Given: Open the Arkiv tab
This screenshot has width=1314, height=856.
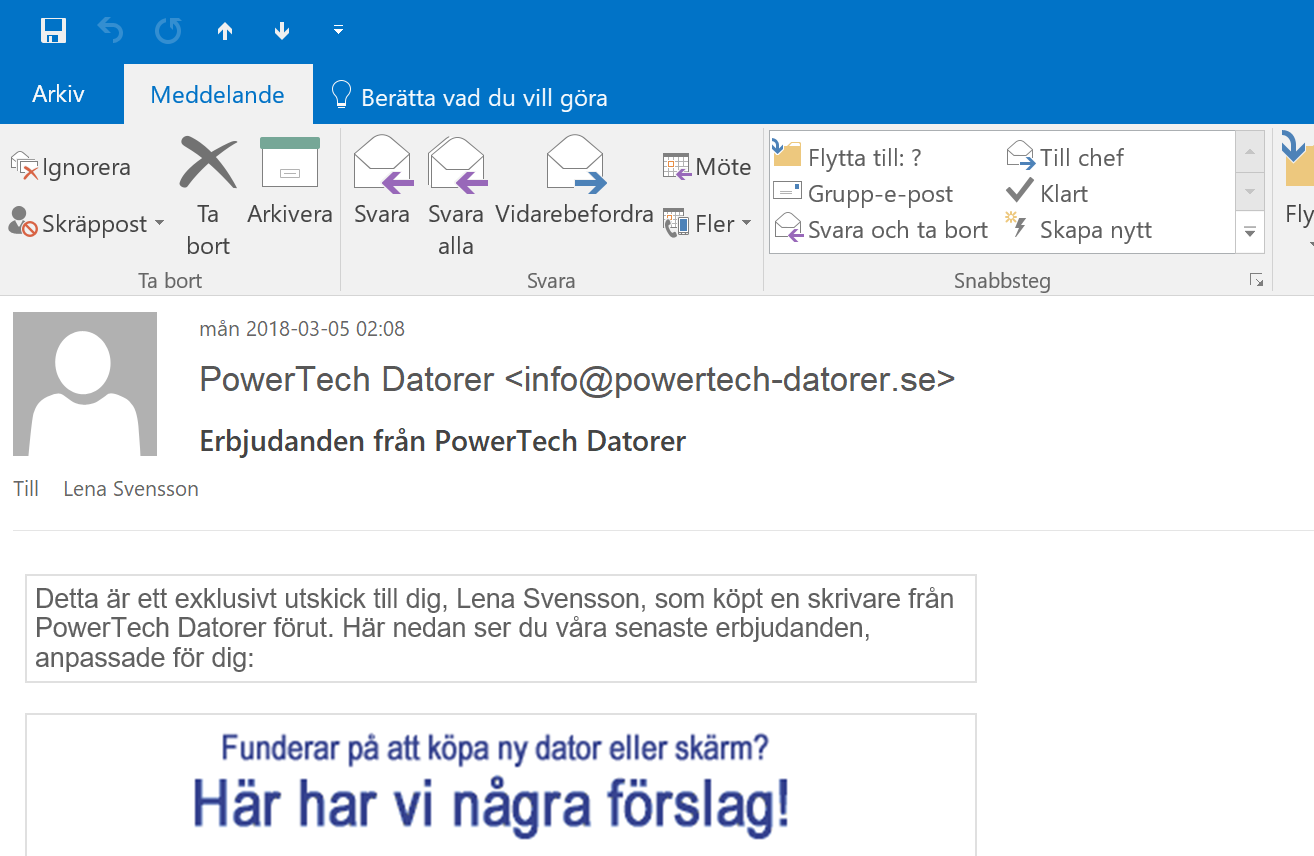Looking at the screenshot, I should (x=58, y=95).
